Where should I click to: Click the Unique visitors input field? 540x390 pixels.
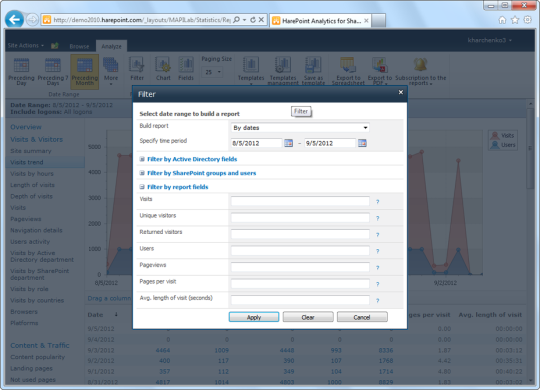pos(300,217)
